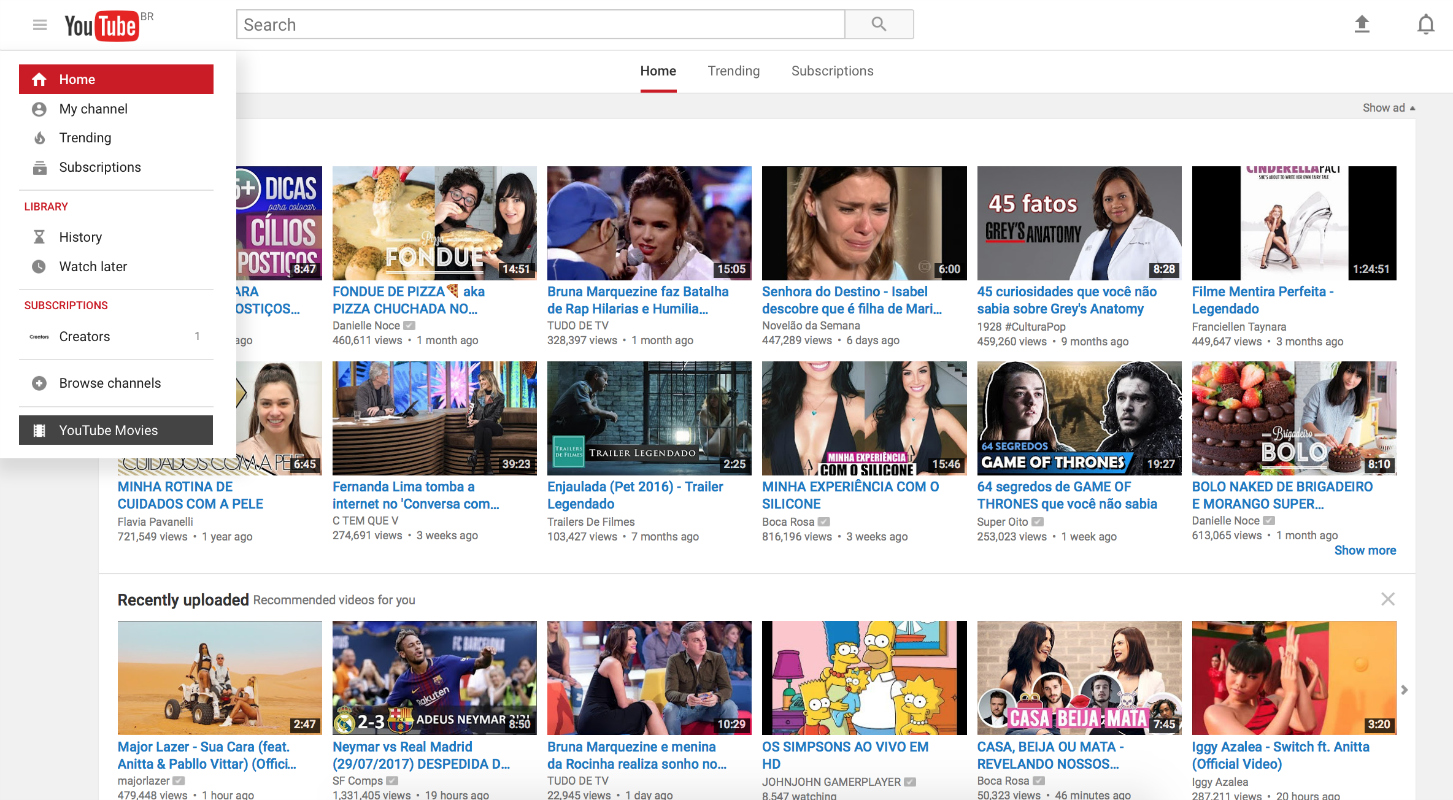
Task: Expand the Show ad toggle
Action: coord(1389,108)
